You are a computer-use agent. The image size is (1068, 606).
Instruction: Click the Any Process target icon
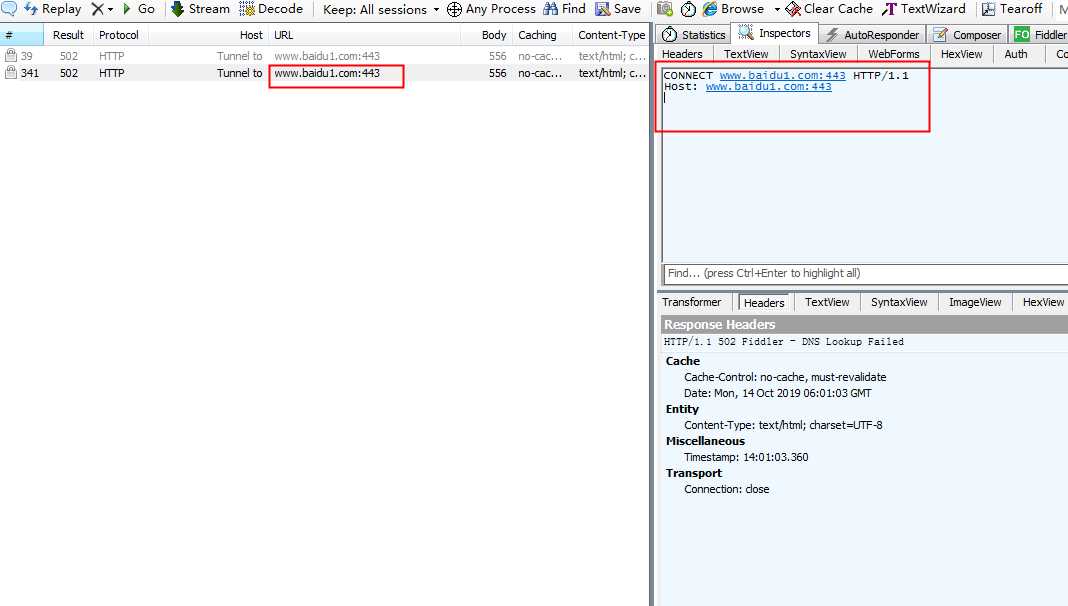[x=454, y=9]
